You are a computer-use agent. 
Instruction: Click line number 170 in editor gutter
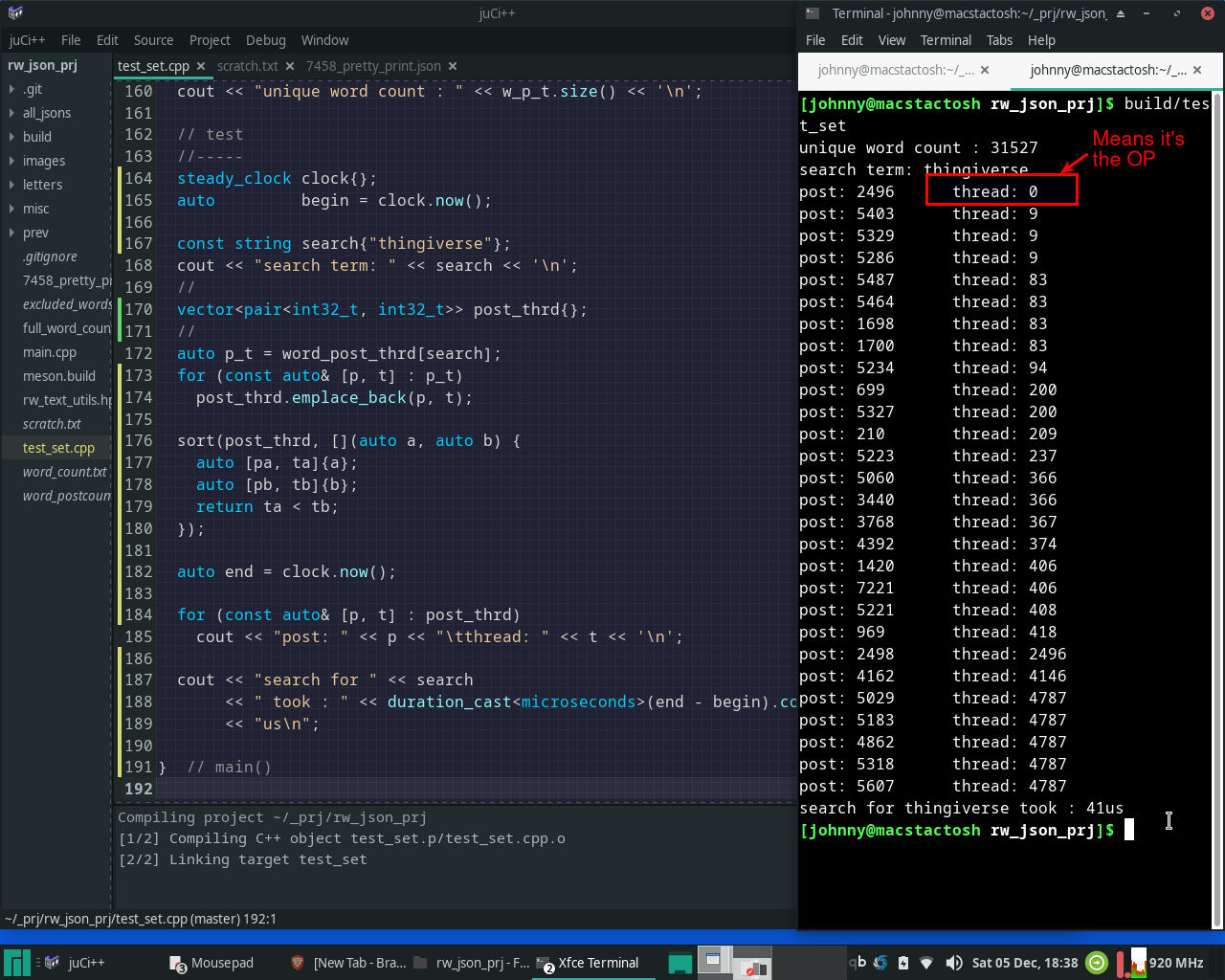139,309
